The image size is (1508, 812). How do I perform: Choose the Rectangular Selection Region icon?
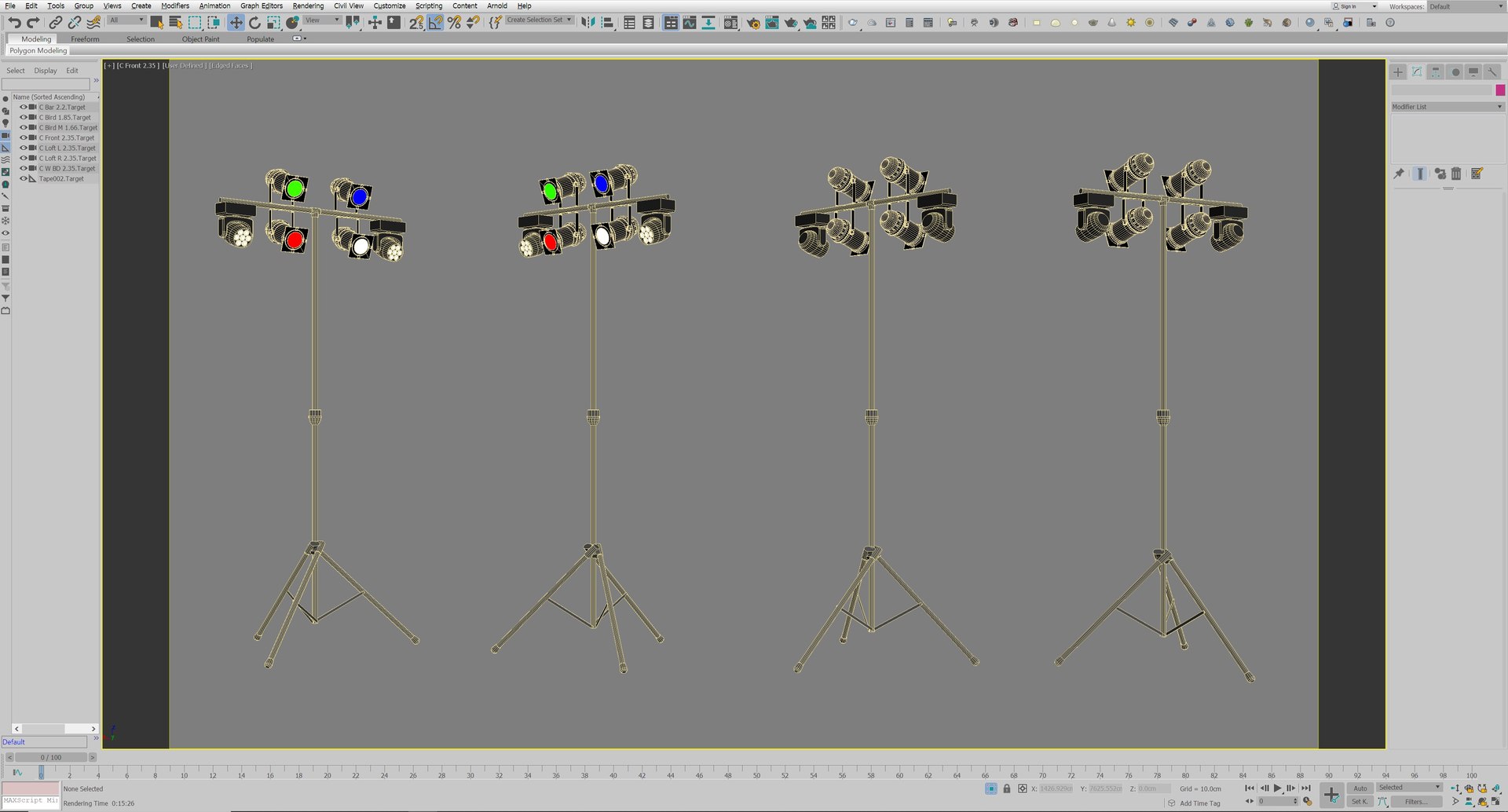(x=195, y=23)
